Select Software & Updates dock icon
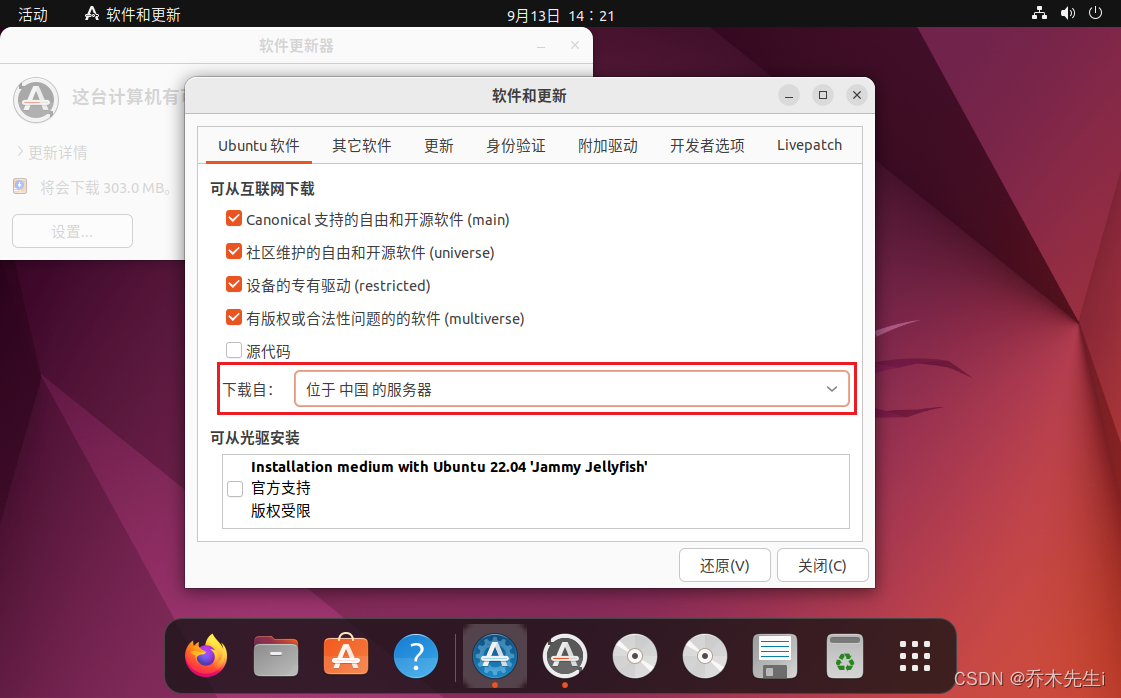Image resolution: width=1121 pixels, height=698 pixels. [495, 656]
